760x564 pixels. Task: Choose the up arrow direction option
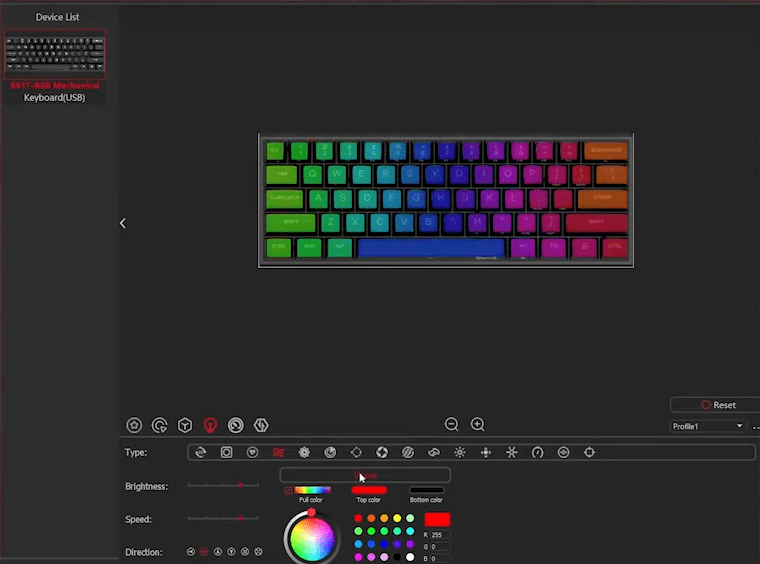click(x=217, y=551)
